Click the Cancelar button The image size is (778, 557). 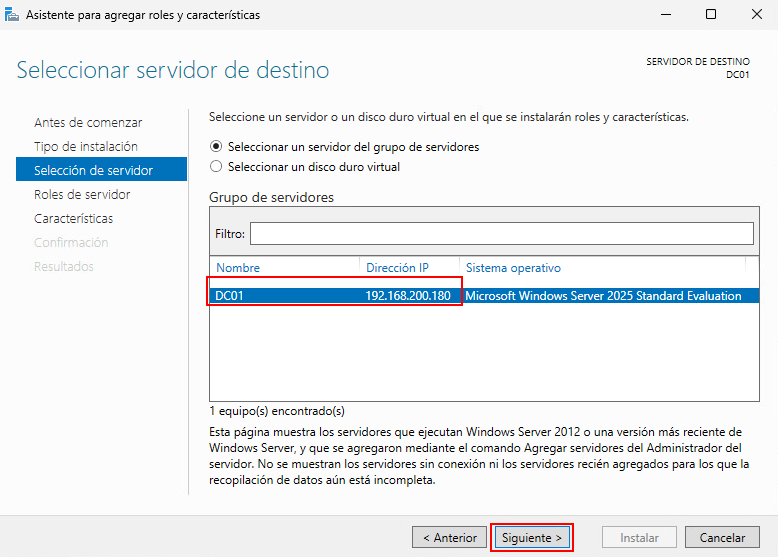click(722, 537)
